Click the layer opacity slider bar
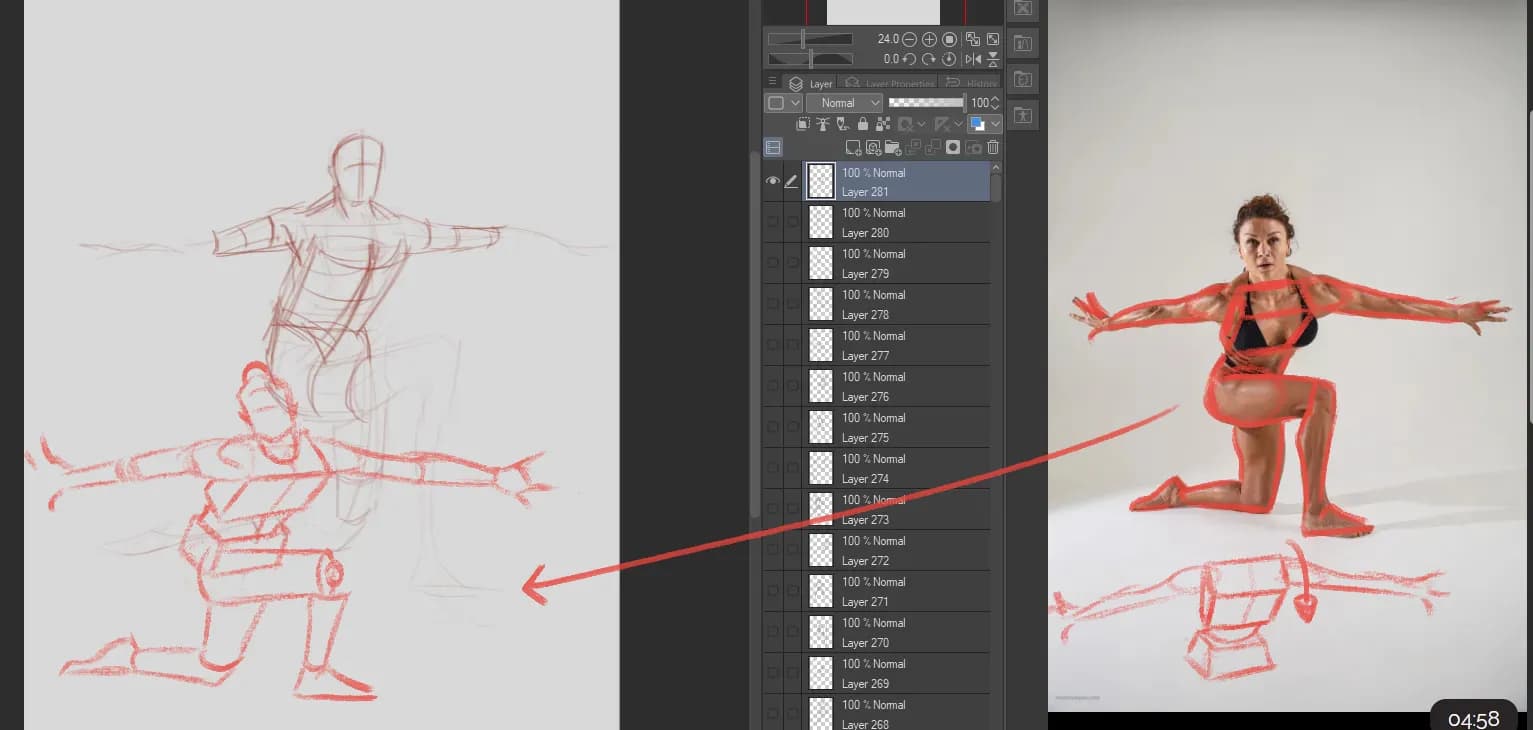This screenshot has width=1533, height=730. click(x=927, y=103)
